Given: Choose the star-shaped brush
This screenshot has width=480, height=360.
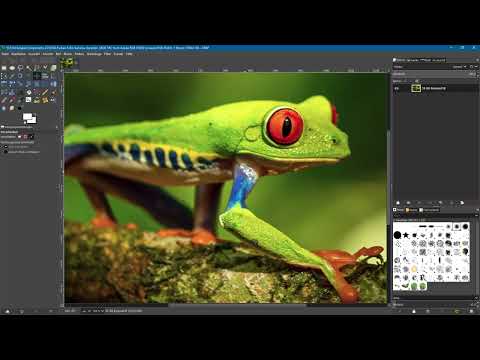Looking at the screenshot, I should [x=406, y=235].
